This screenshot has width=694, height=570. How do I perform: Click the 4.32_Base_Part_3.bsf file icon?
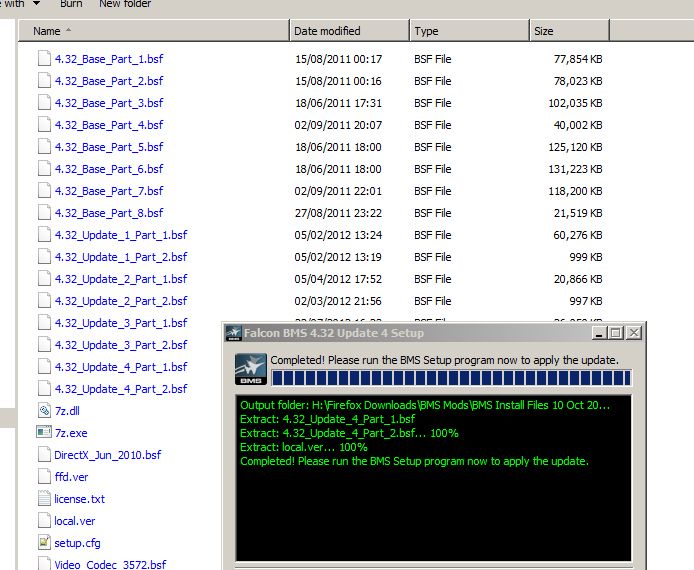44,103
